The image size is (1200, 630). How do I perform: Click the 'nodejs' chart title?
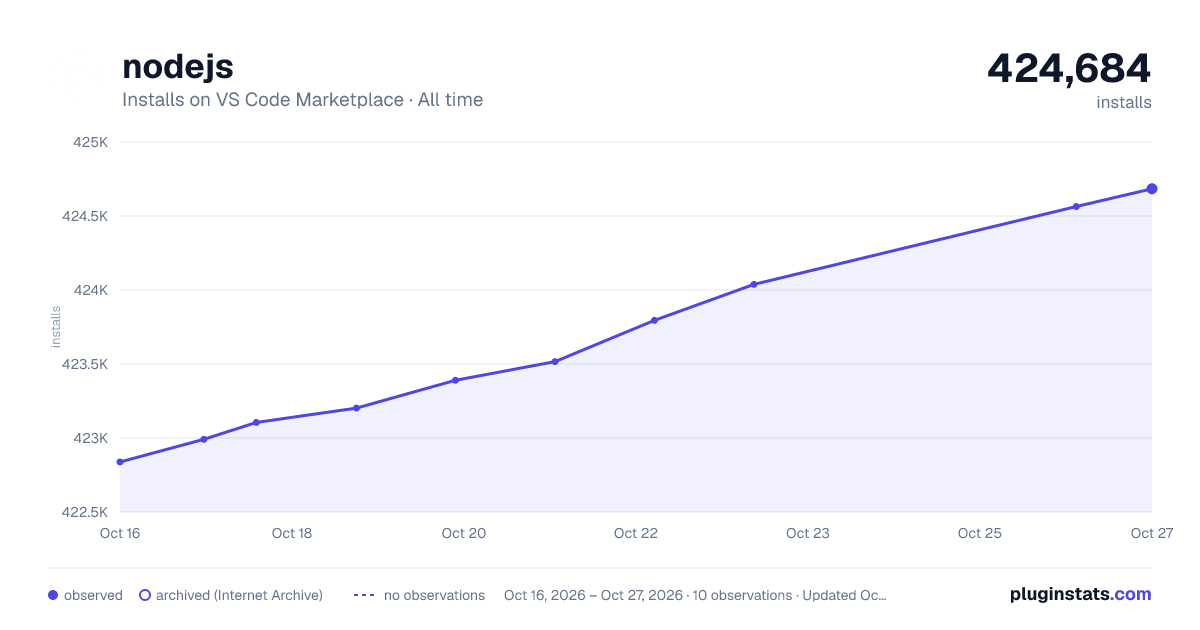[x=178, y=67]
